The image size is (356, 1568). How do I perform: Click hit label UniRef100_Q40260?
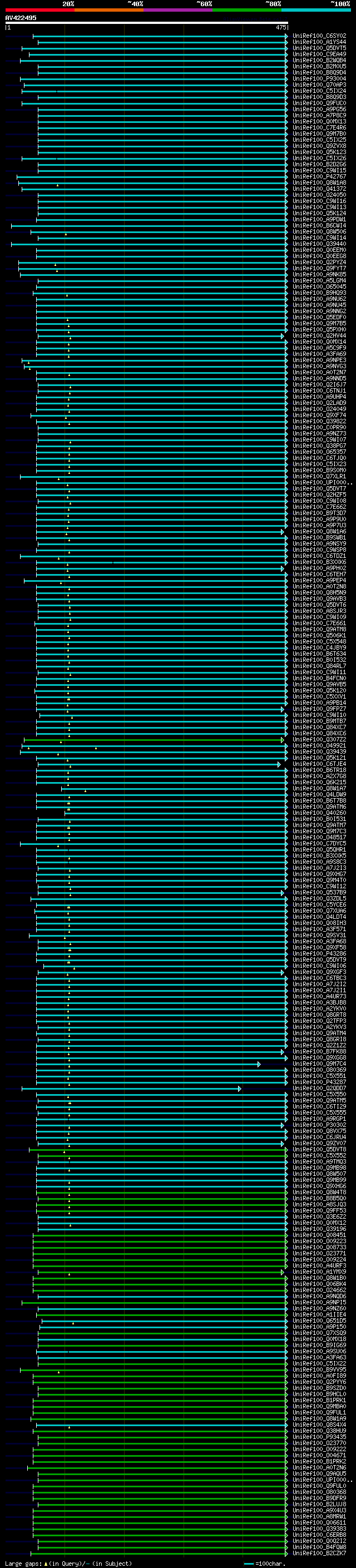point(319,813)
